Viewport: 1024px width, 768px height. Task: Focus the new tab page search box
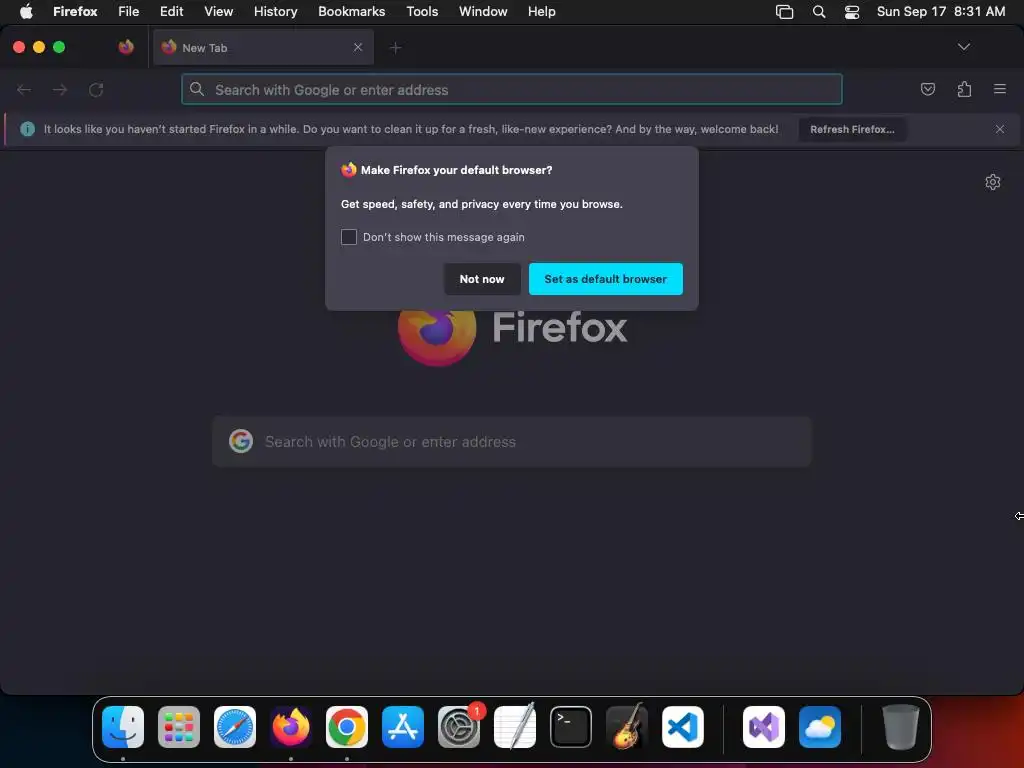(x=512, y=441)
